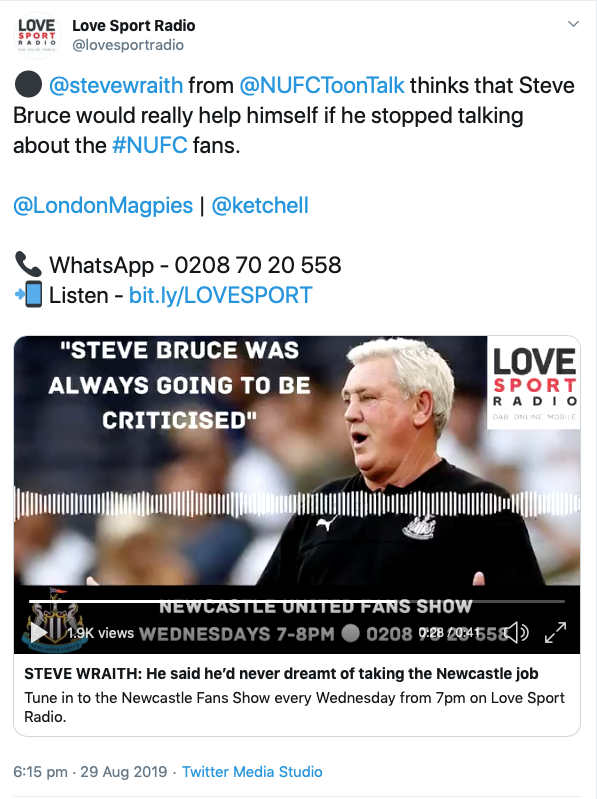
Task: Open the @NUFCToonTalk mention link
Action: [321, 85]
